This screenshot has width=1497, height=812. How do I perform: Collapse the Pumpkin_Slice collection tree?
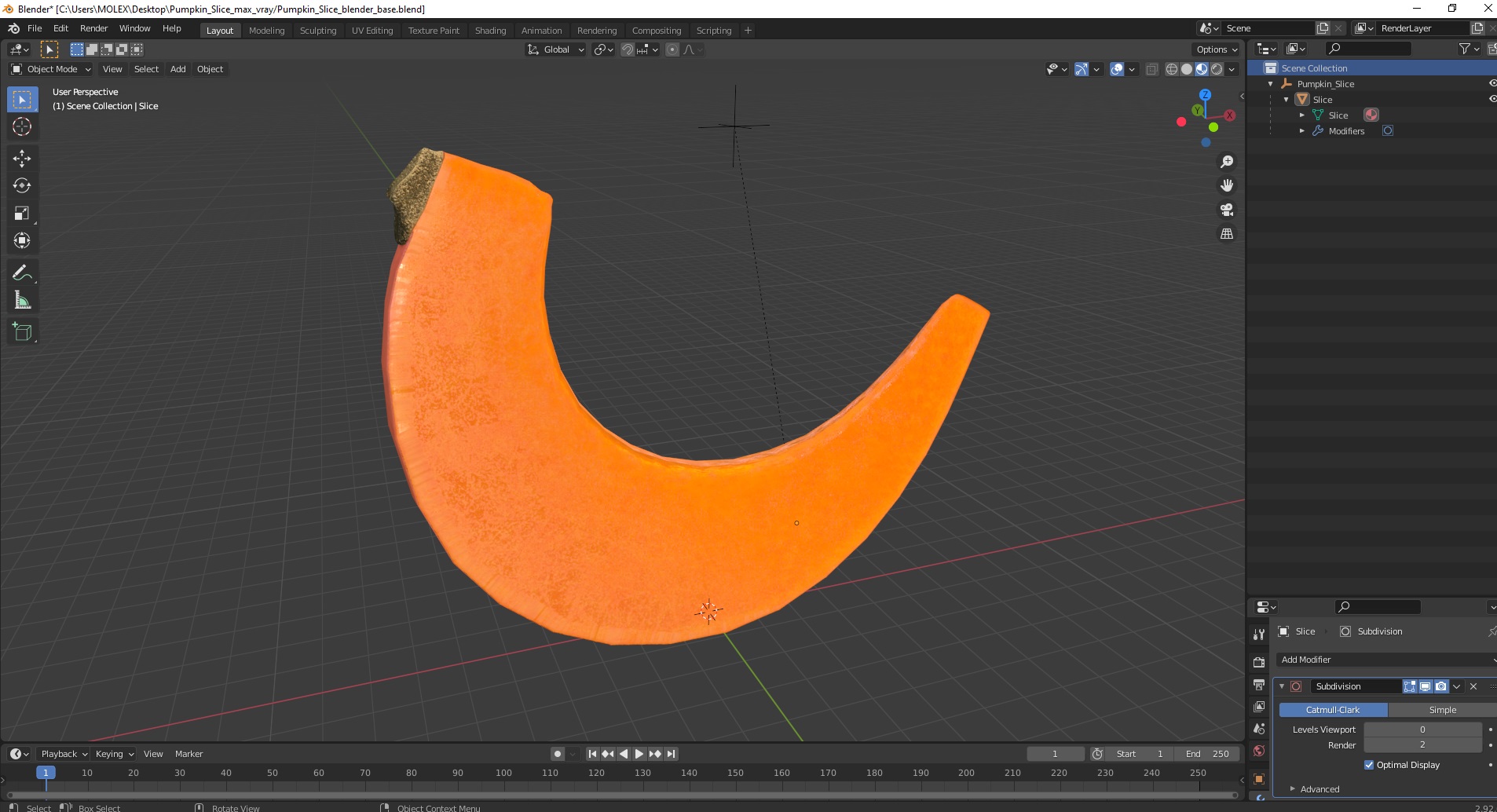[1271, 84]
